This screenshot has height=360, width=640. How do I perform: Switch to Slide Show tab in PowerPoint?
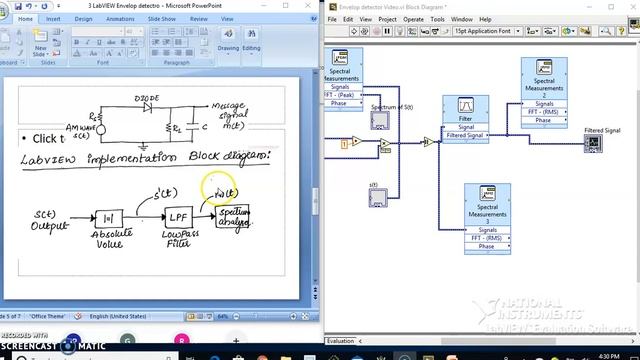(162, 19)
